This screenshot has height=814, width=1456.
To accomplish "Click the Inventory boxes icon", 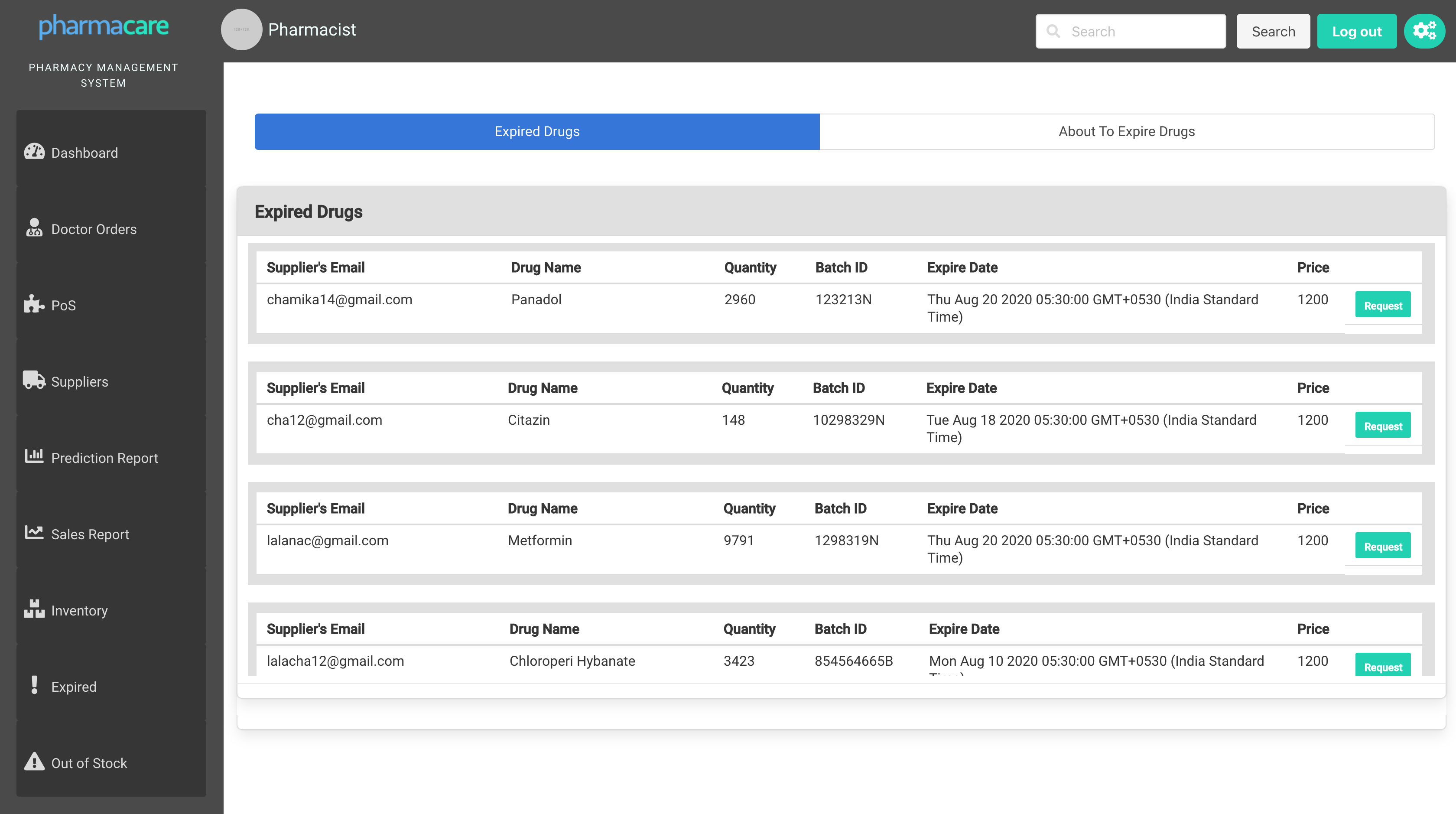I will (x=34, y=609).
